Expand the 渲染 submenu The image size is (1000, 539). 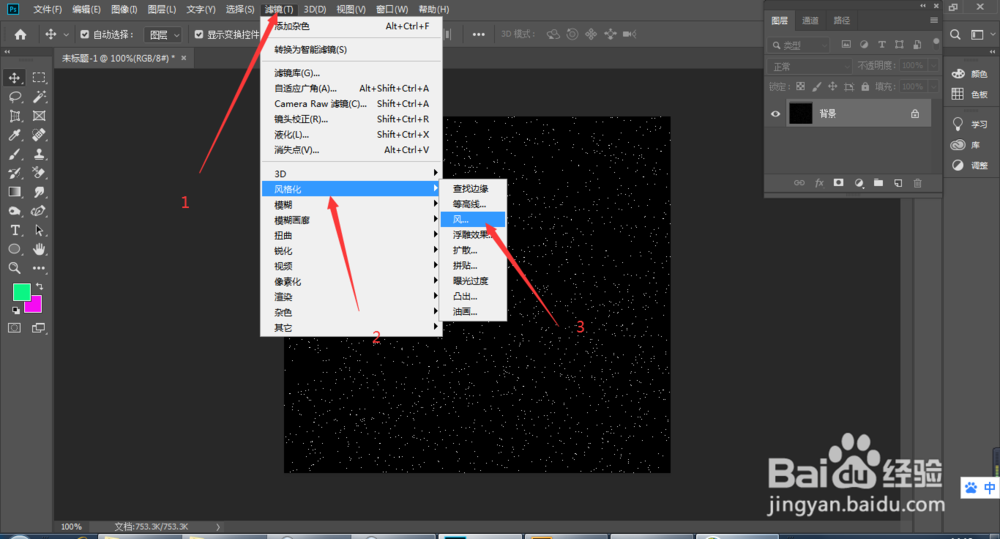[x=351, y=297]
